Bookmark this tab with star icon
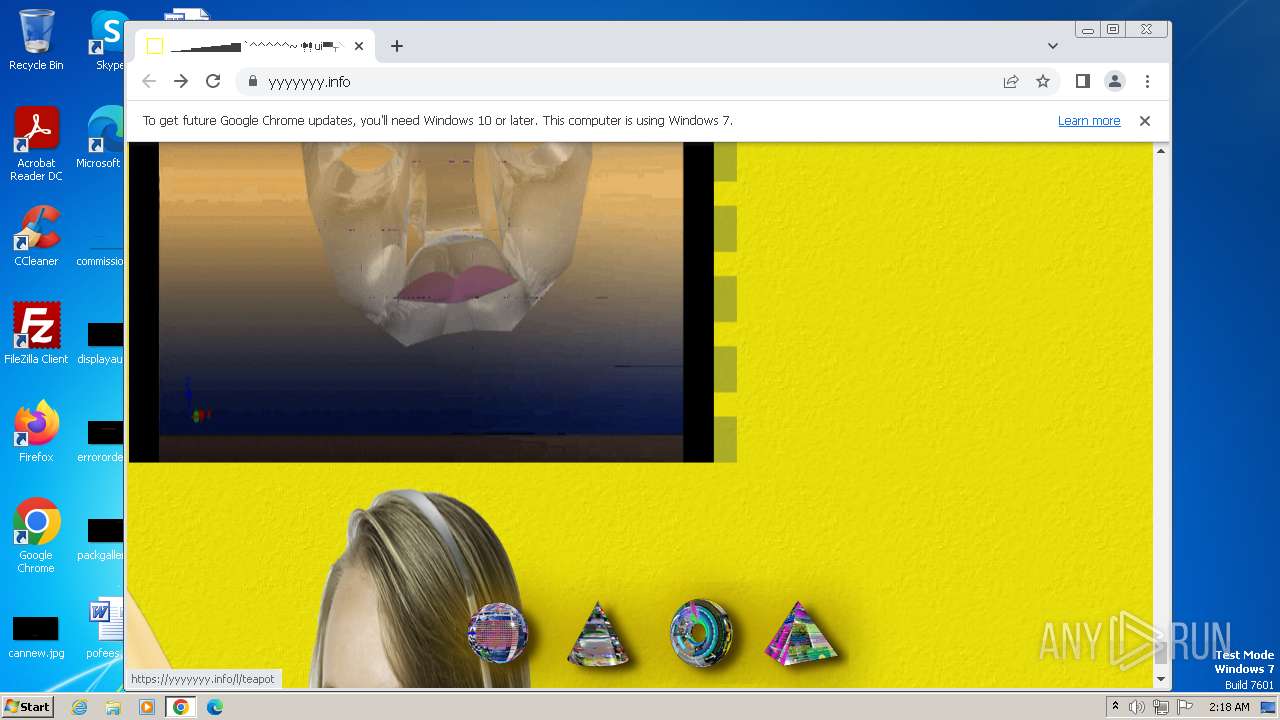 (x=1043, y=82)
